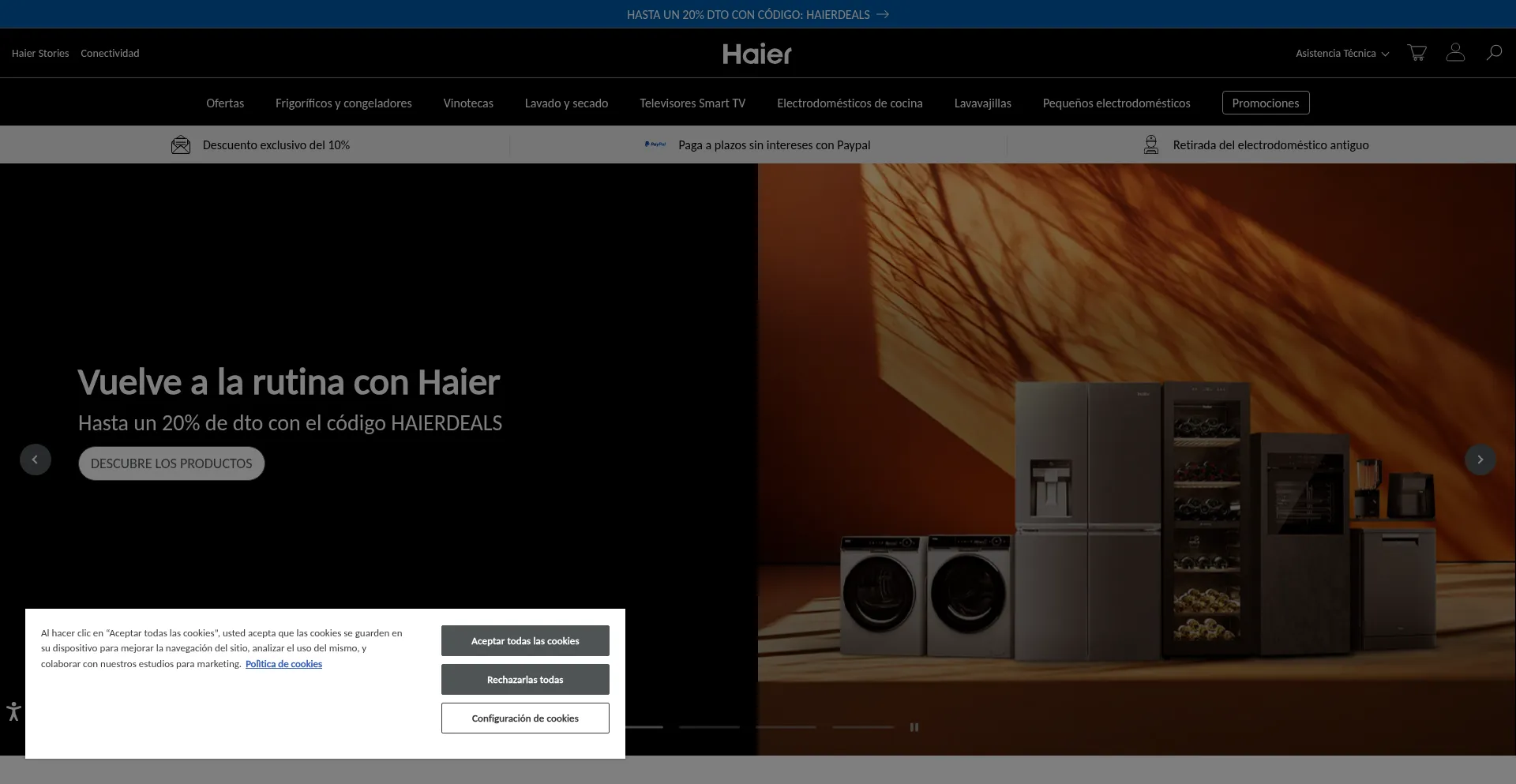Click Retirada del electrodoméstico antiguo
1516x784 pixels.
[x=1271, y=145]
